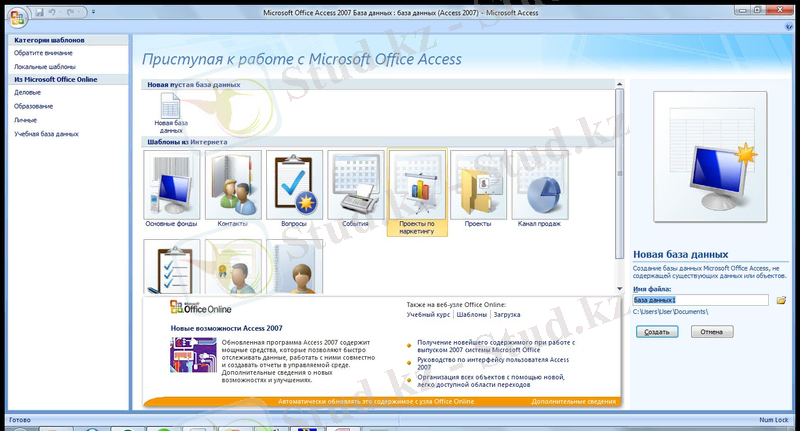800x431 pixels.
Task: Click the Access 2007 new features image
Action: (193, 355)
